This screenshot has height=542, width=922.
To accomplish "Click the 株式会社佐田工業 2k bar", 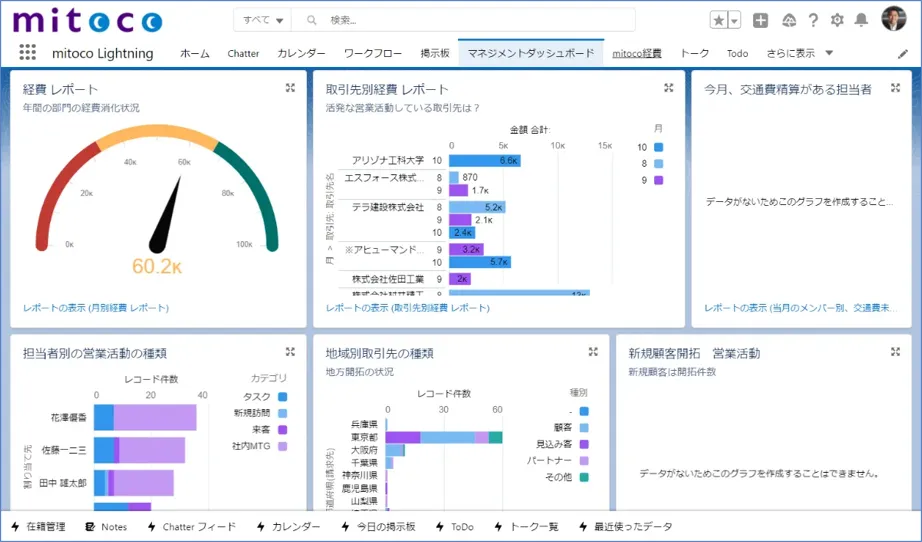I will click(460, 279).
